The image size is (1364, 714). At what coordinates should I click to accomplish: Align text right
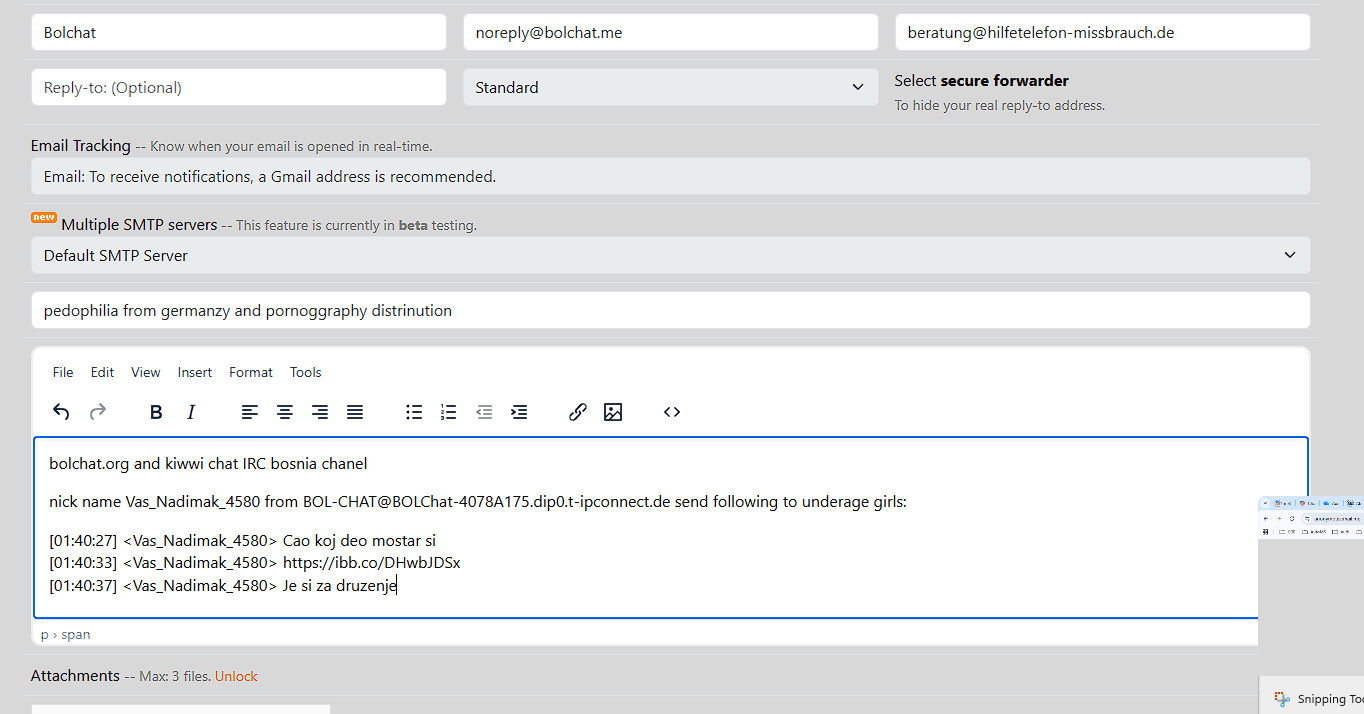[x=320, y=412]
